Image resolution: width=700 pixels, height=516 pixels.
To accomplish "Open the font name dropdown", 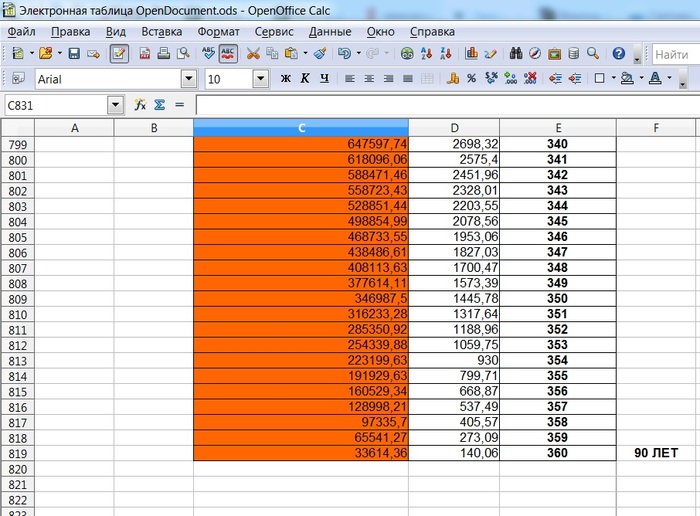I will (x=189, y=78).
